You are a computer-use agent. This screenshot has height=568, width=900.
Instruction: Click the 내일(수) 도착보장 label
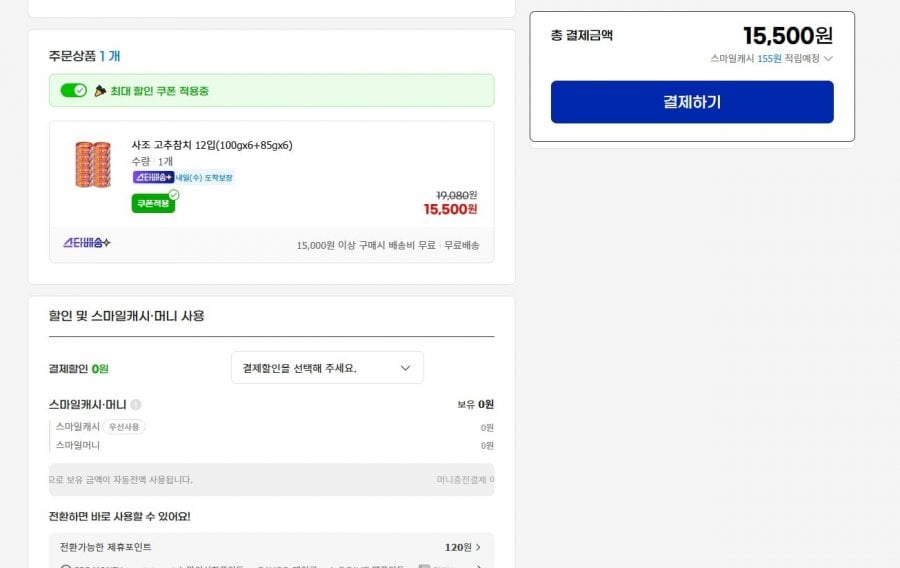click(x=205, y=177)
